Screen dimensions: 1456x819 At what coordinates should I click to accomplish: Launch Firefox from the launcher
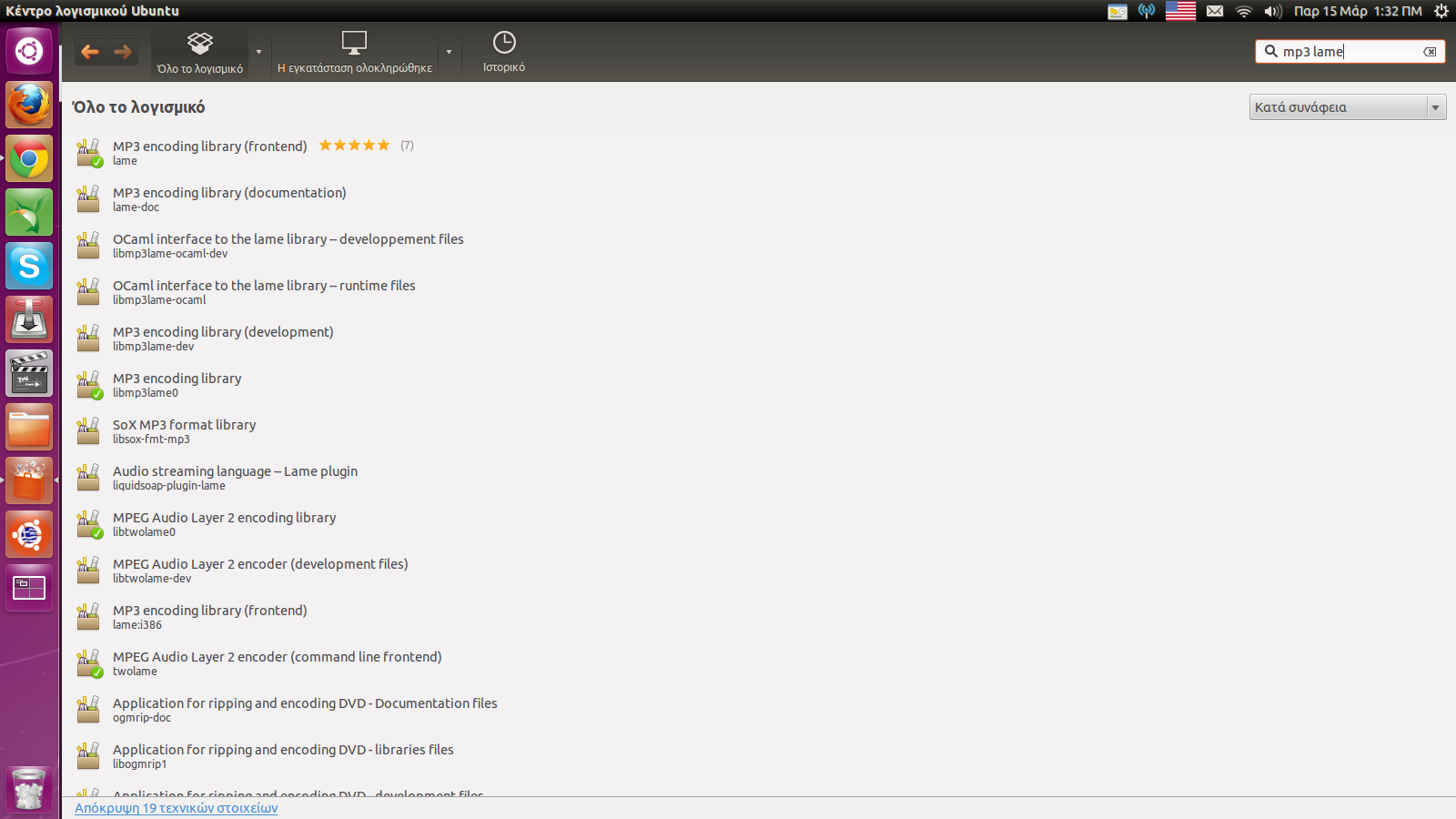(x=29, y=105)
